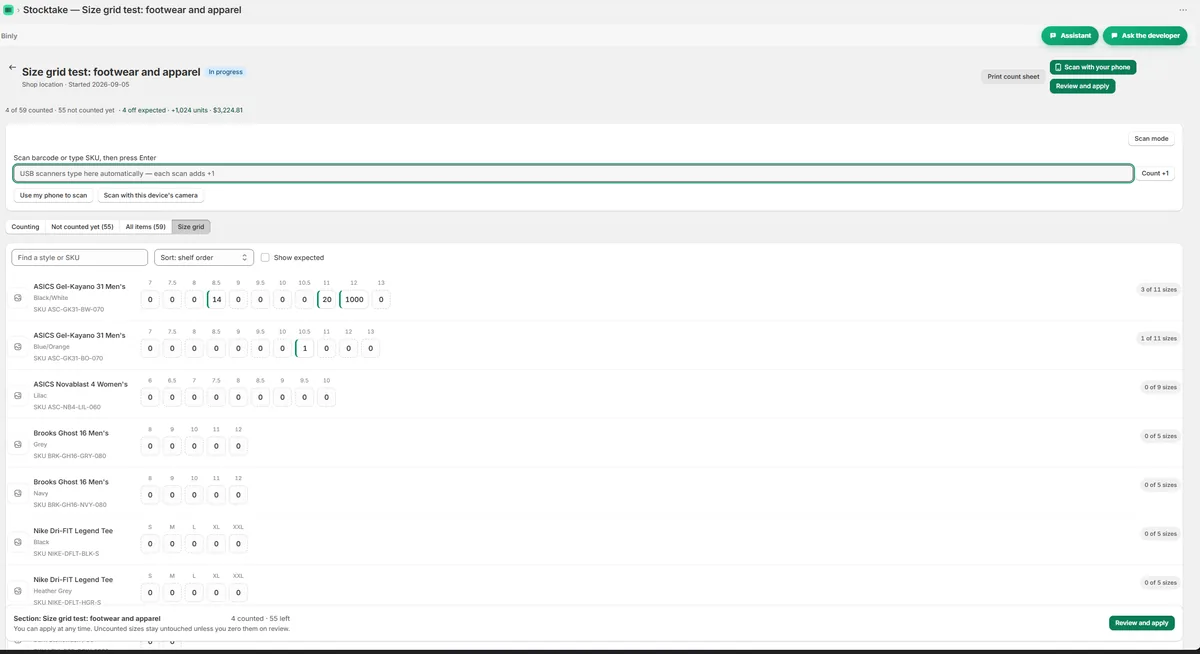Open the Assistant chat button
The width and height of the screenshot is (1200, 654).
(1070, 35)
